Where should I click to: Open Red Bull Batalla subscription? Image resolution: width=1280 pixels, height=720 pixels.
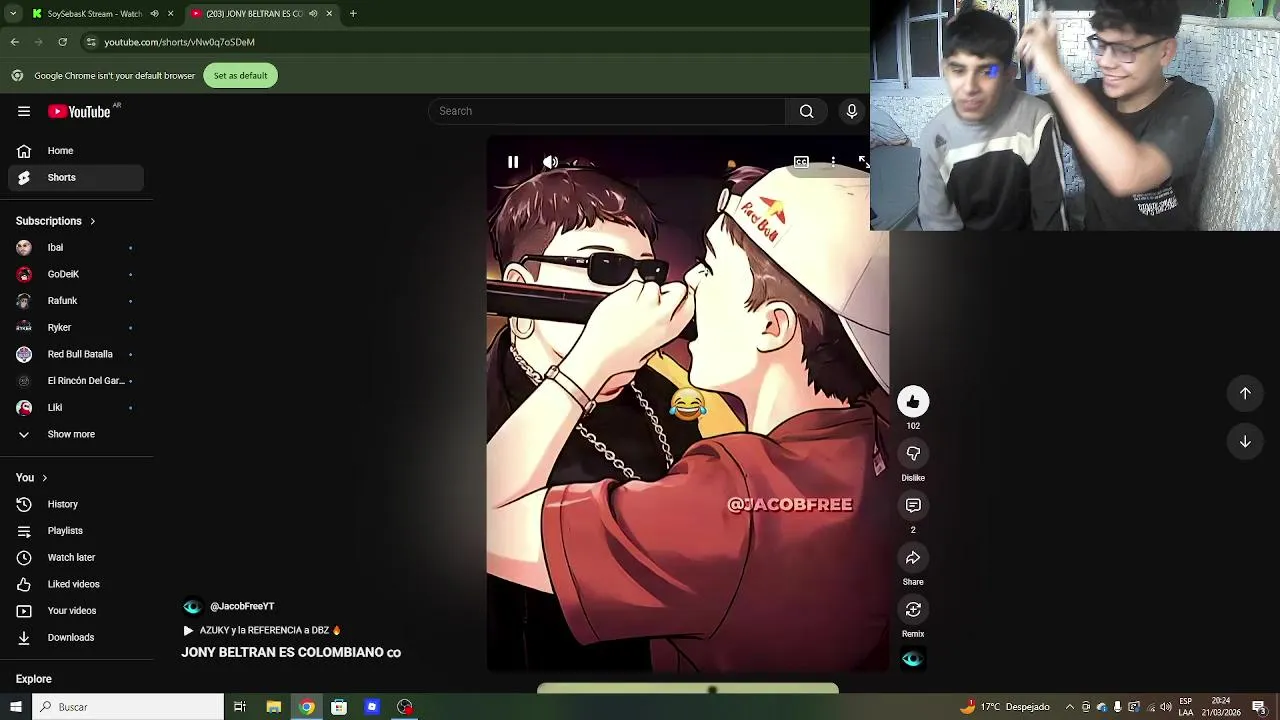click(x=76, y=354)
